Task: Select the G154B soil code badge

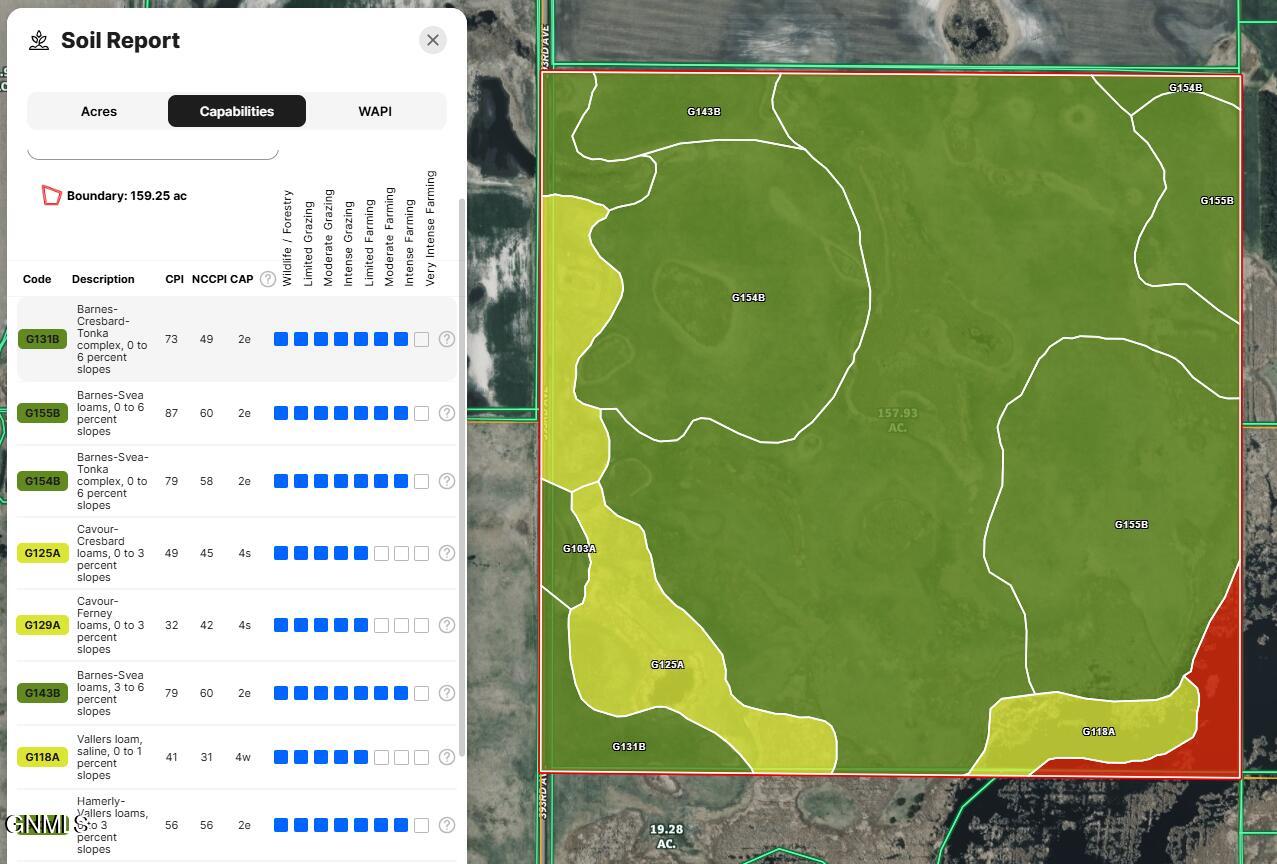Action: (42, 481)
